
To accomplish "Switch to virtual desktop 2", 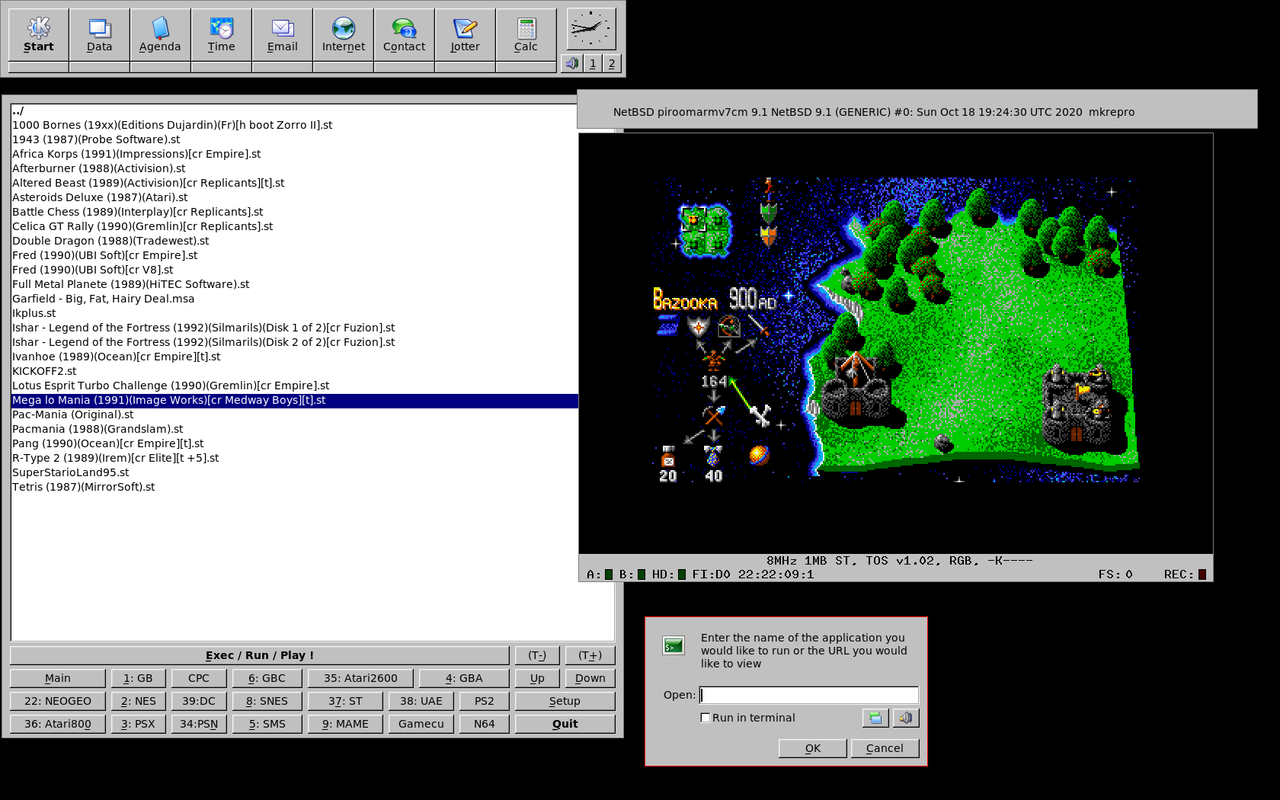I will [611, 64].
